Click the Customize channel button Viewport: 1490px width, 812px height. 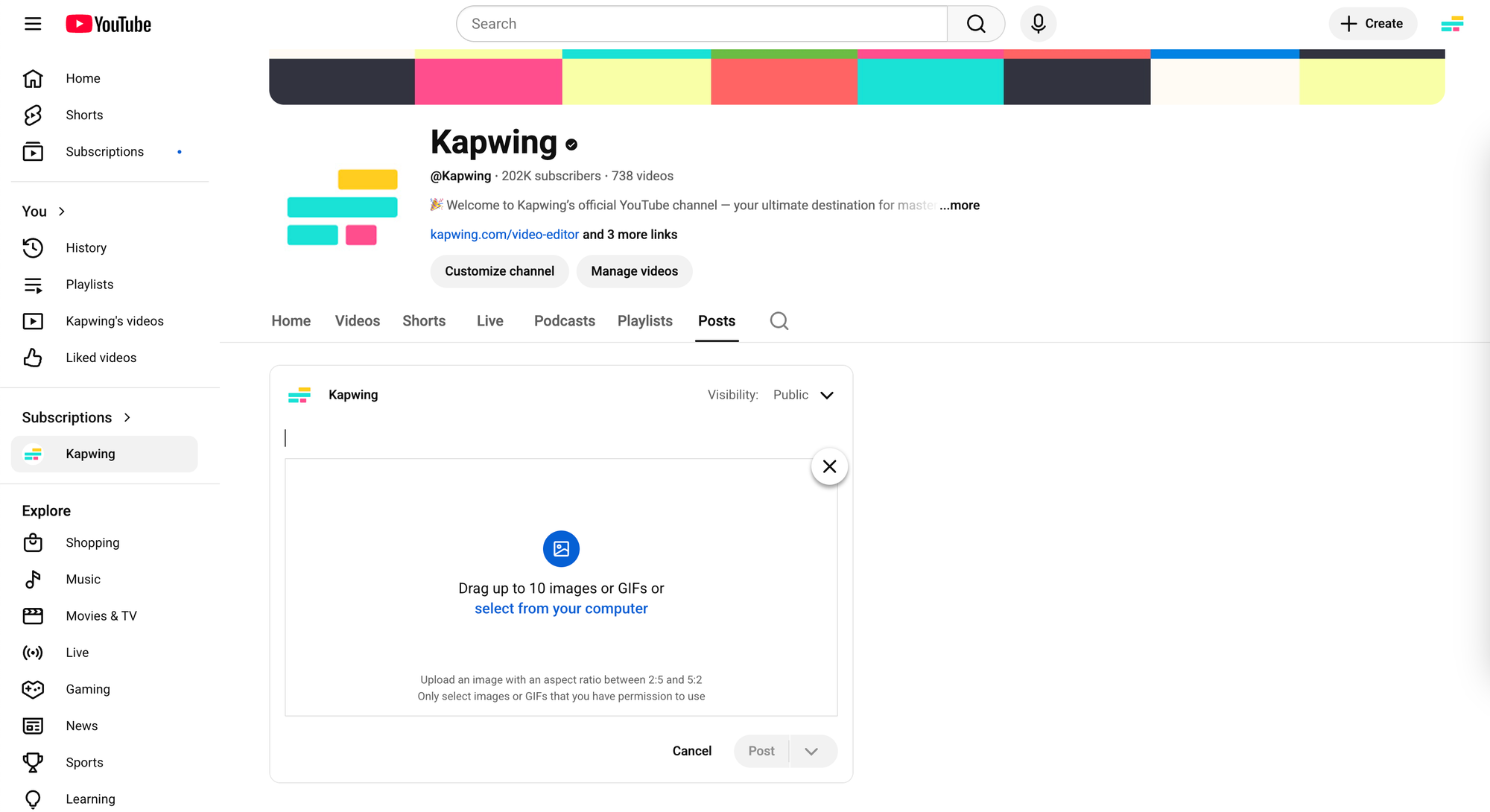(499, 271)
